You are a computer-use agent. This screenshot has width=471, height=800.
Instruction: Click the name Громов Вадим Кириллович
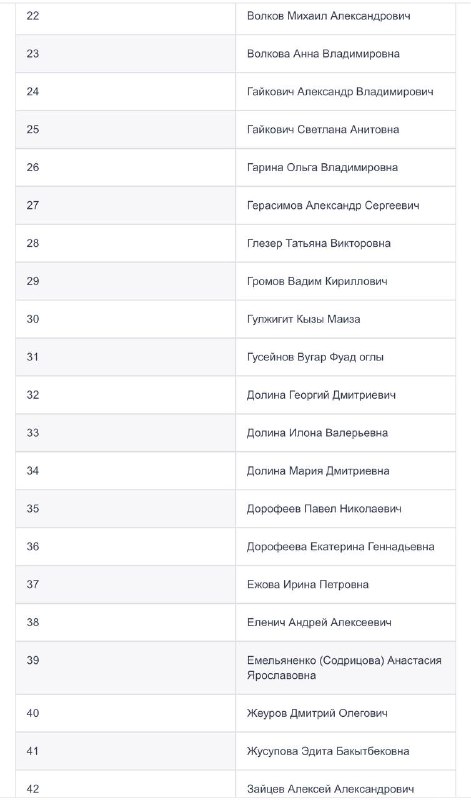click(317, 281)
